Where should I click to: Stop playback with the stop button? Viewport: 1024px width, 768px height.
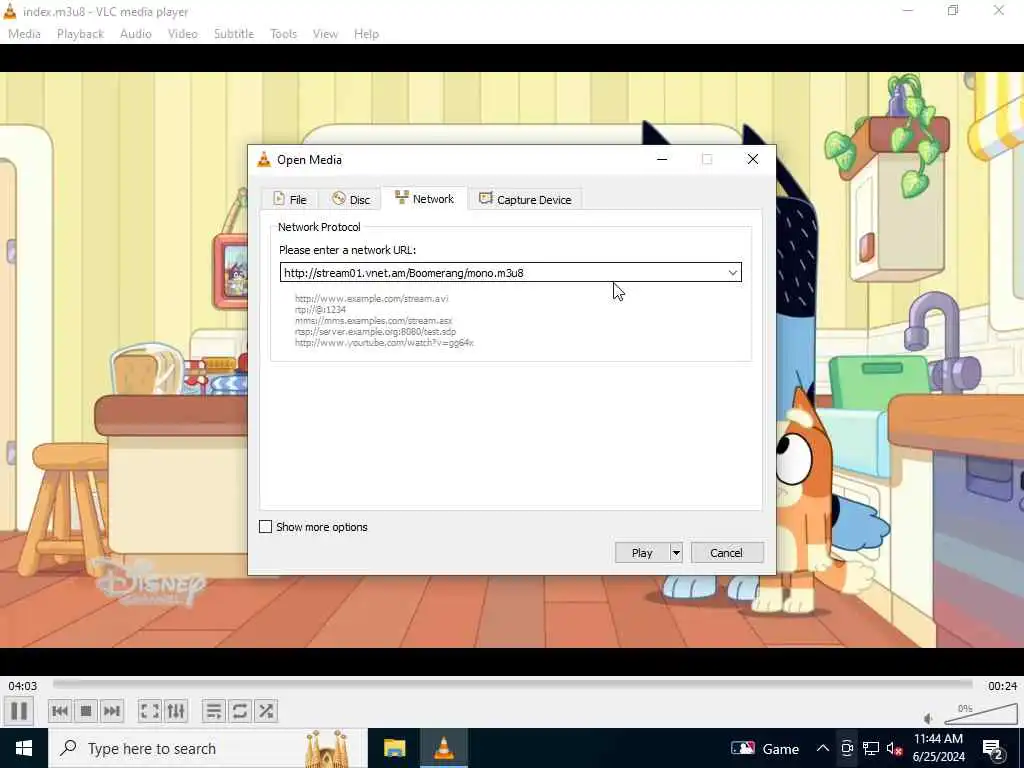point(86,711)
